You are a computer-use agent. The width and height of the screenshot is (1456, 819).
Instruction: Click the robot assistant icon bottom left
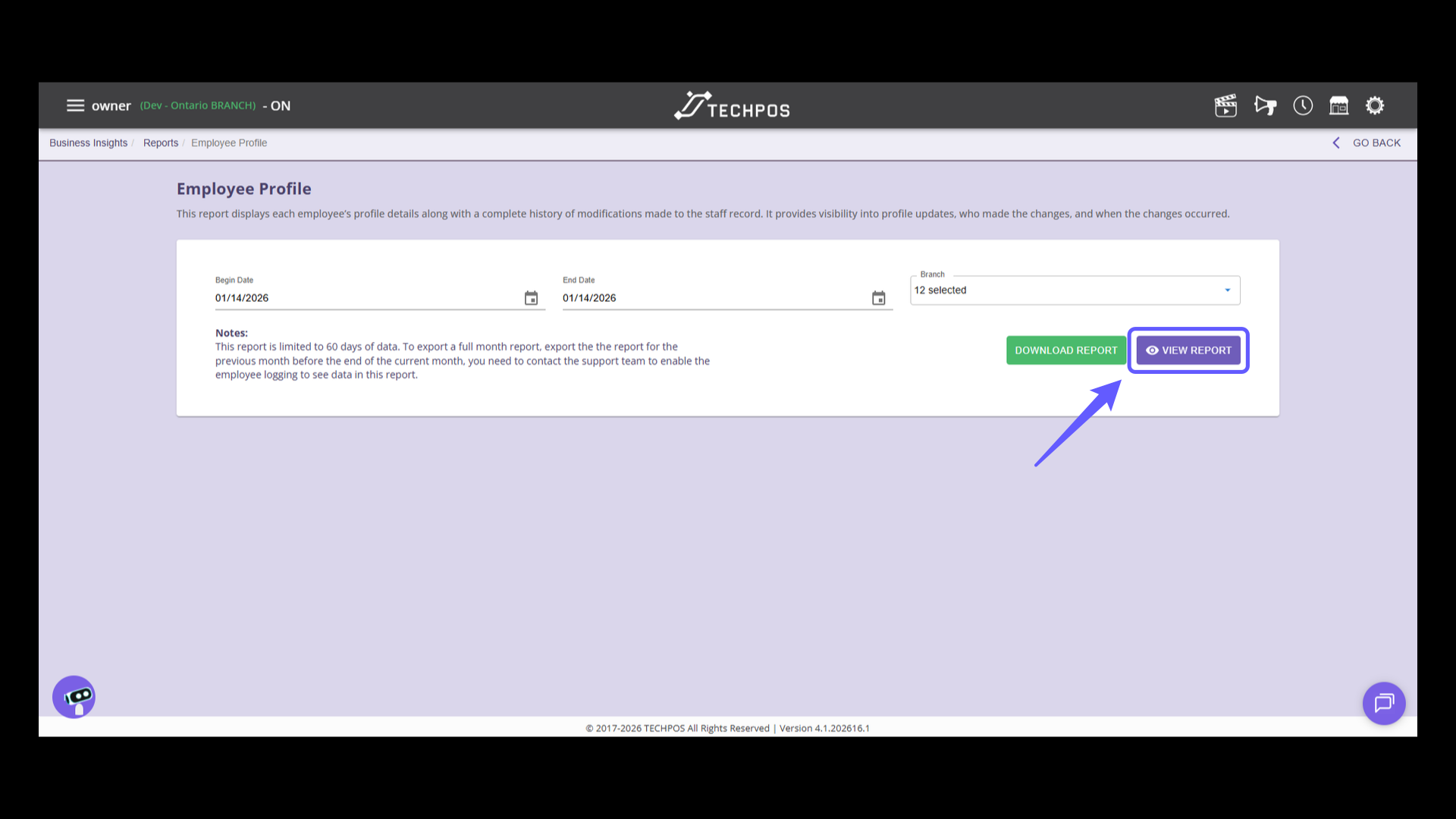pyautogui.click(x=74, y=697)
